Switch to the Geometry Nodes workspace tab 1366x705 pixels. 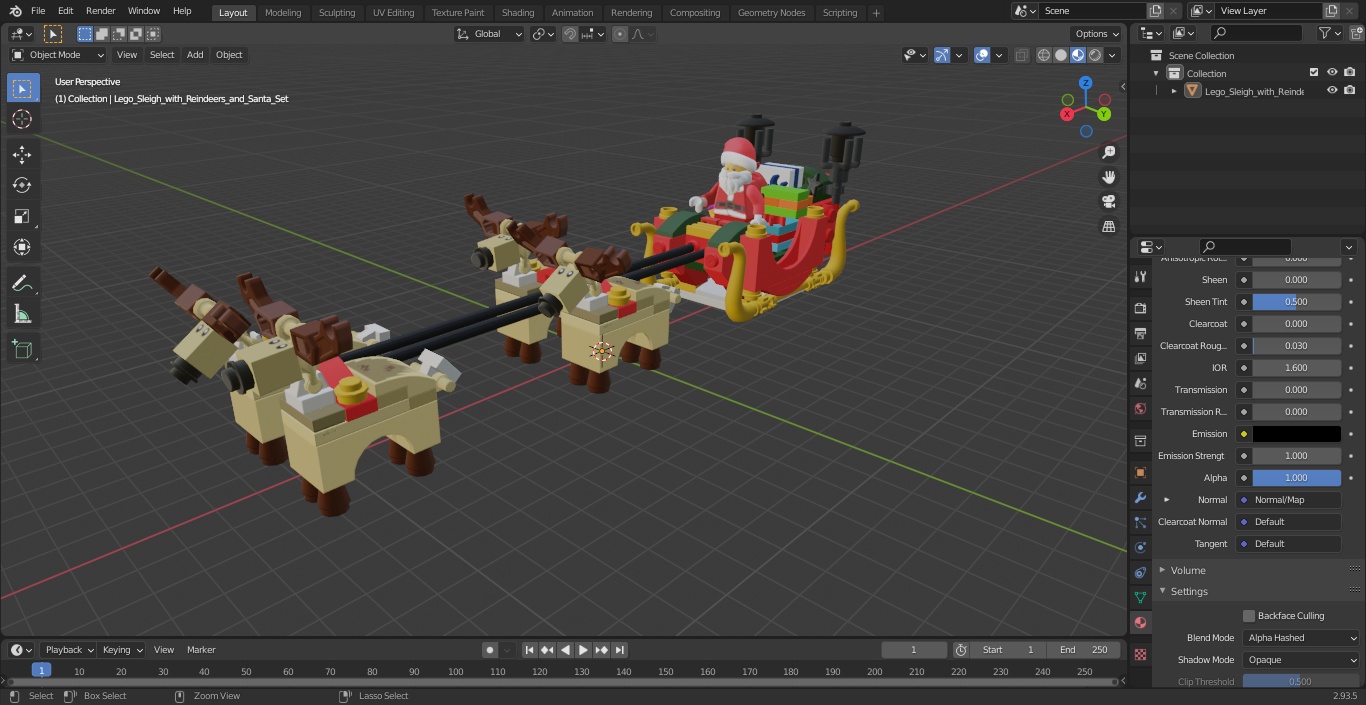[x=771, y=13]
